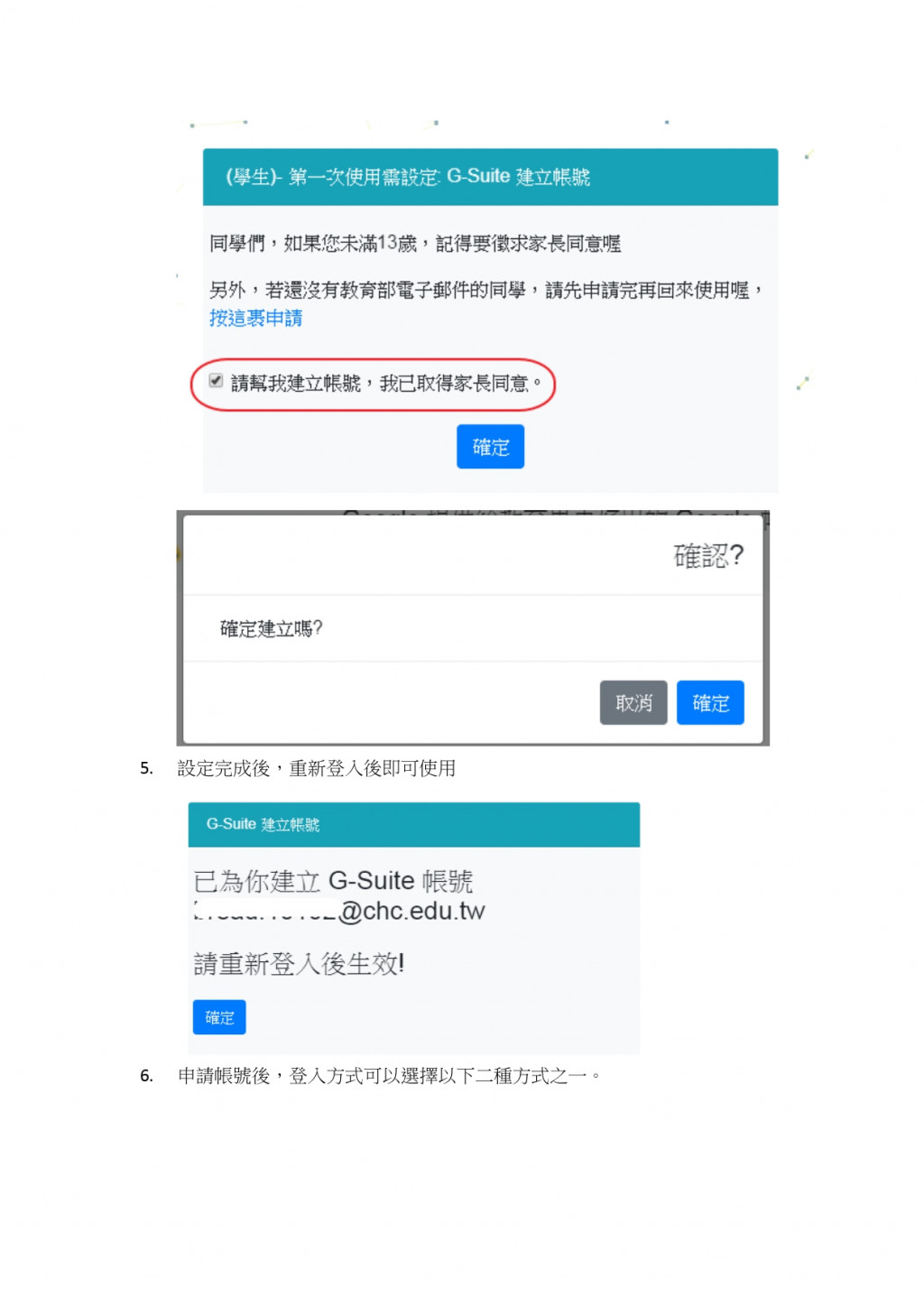Click the list number 6. marker

point(146,1076)
